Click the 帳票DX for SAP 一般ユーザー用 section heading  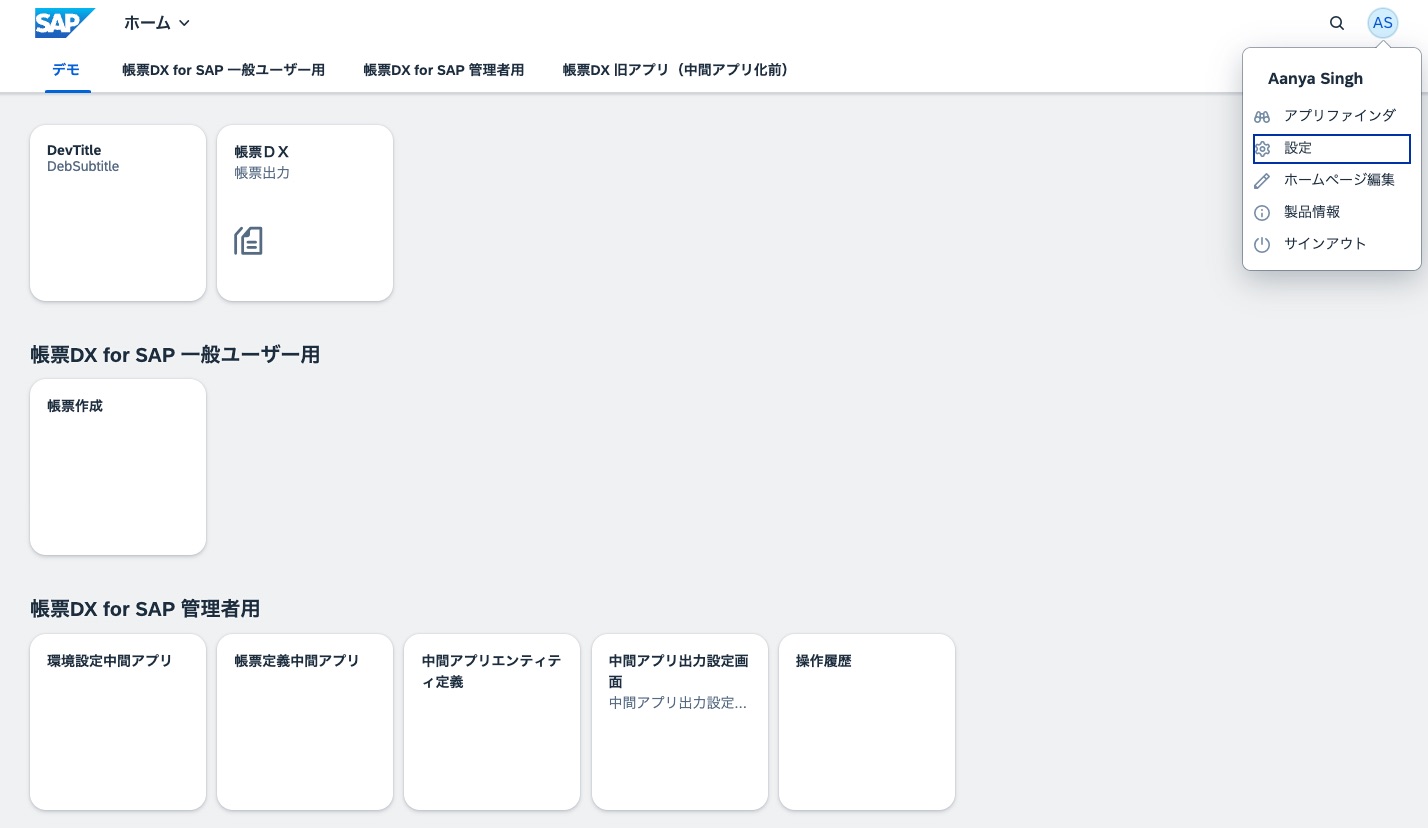click(x=175, y=354)
